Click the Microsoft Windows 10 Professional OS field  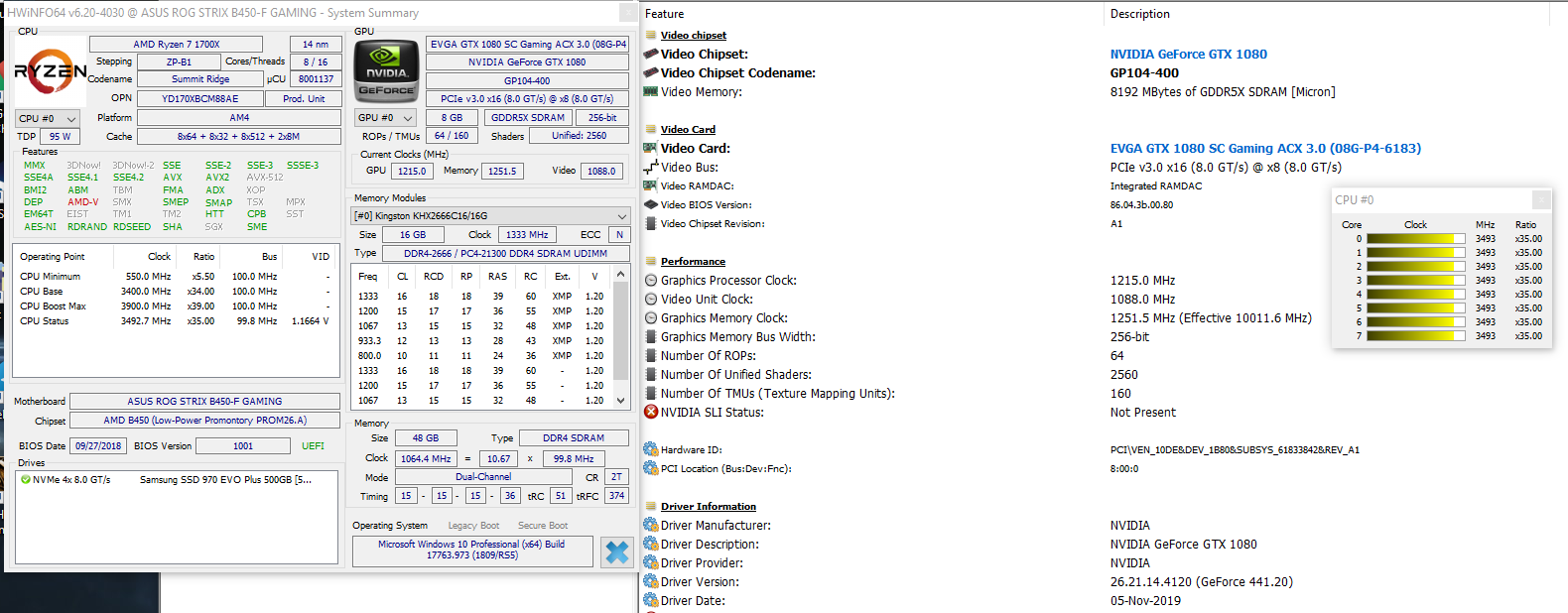(x=471, y=551)
